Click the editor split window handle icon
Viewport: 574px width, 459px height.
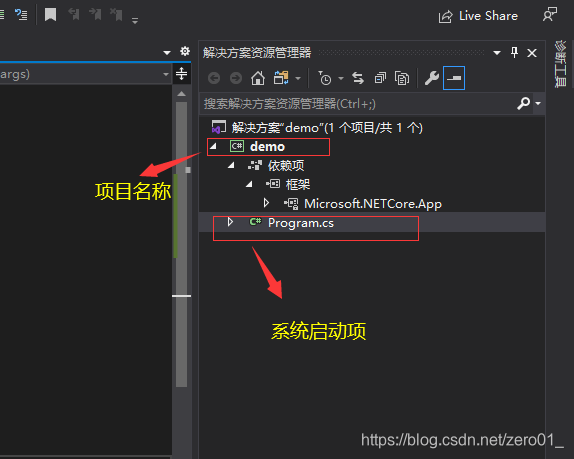coord(181,74)
